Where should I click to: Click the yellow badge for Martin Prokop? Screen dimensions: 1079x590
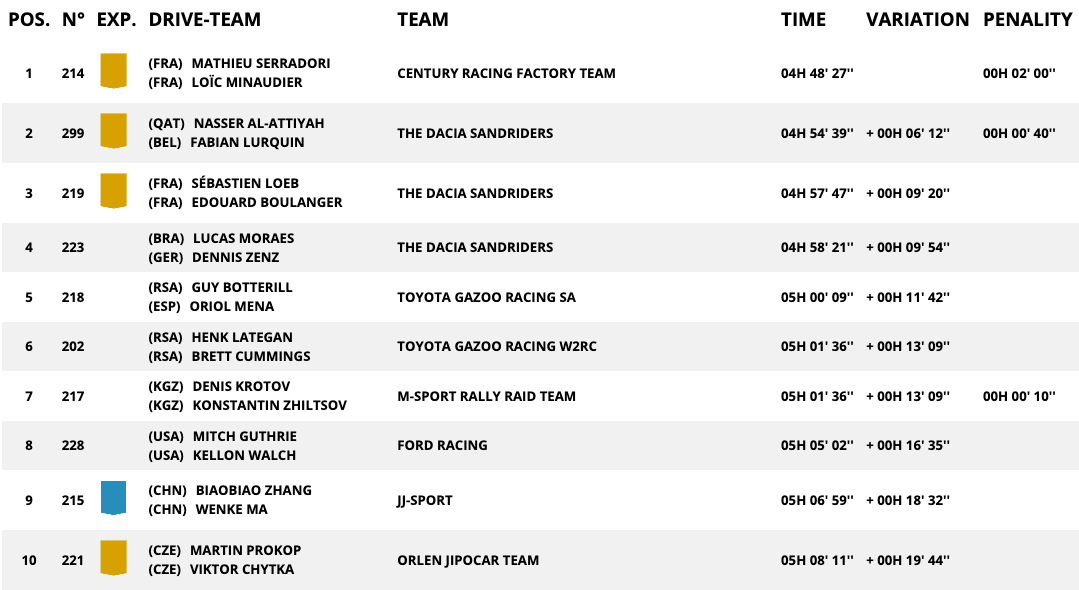(113, 559)
